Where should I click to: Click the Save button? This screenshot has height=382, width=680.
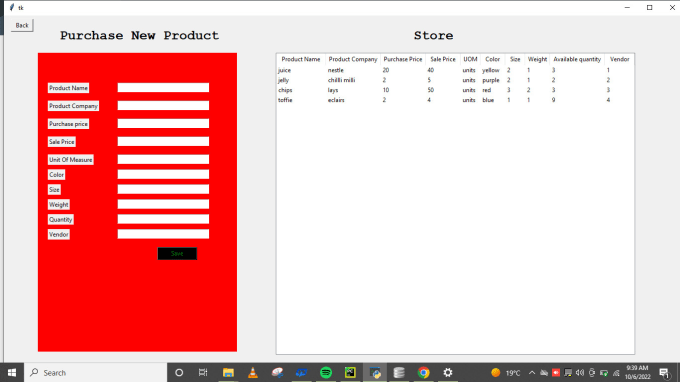click(x=177, y=254)
